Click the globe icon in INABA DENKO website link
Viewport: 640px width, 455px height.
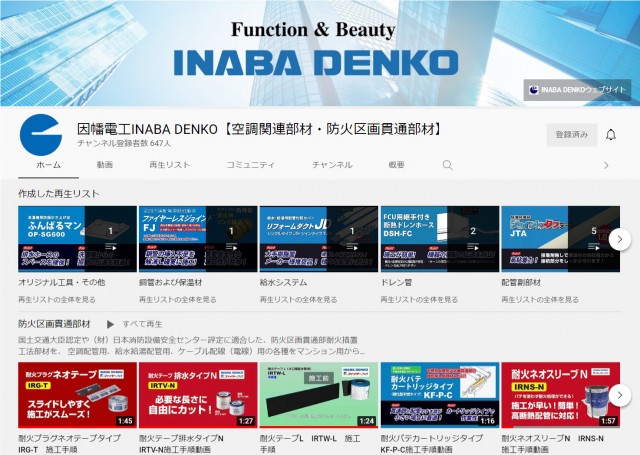pyautogui.click(x=533, y=90)
